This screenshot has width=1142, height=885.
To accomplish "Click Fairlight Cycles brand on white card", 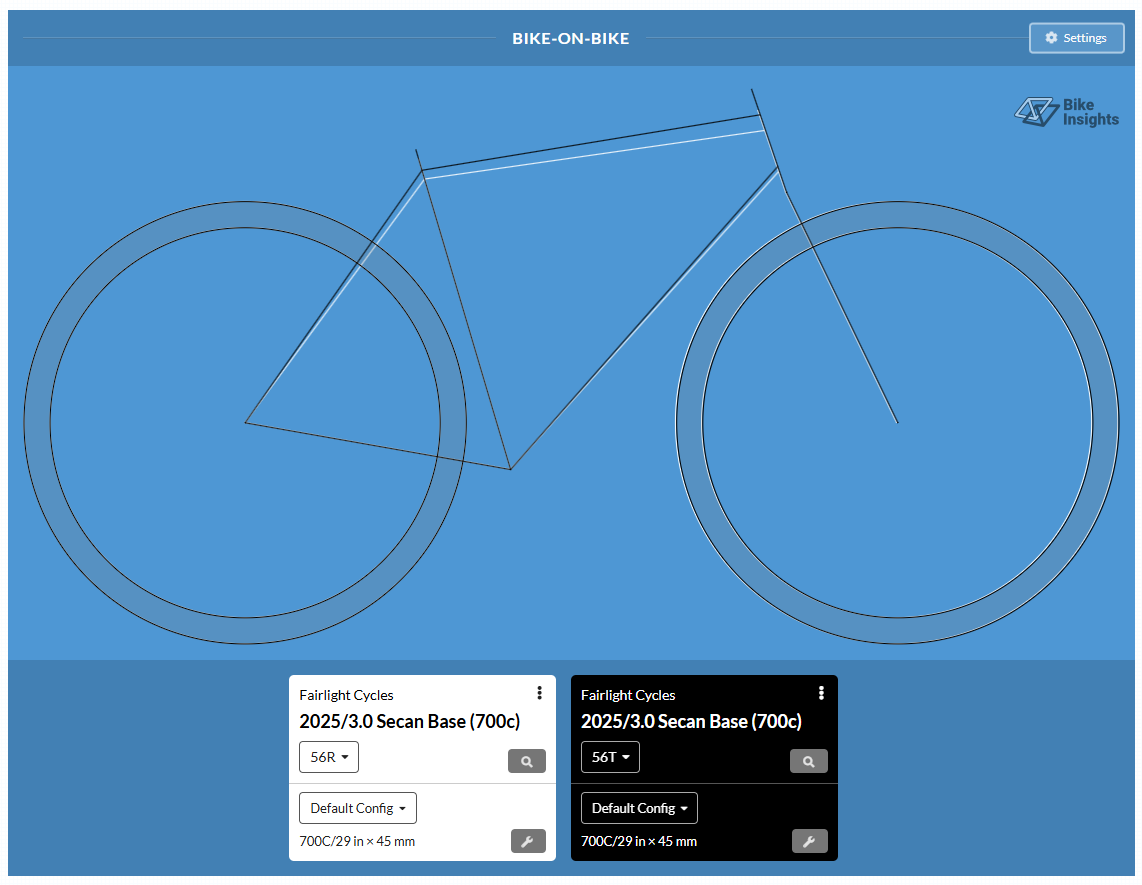I will [x=346, y=695].
